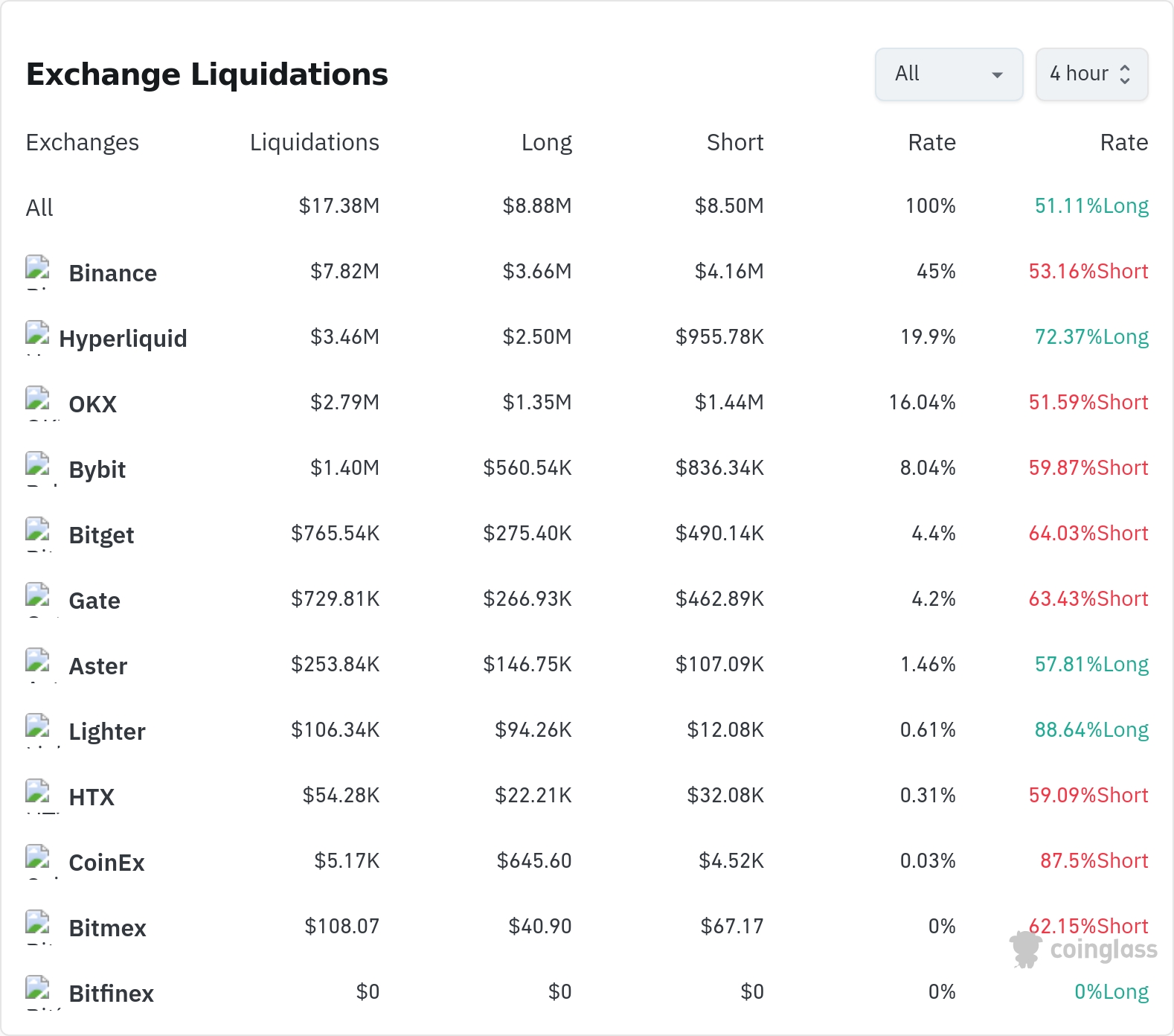Sort by the Liquidations column header
This screenshot has height=1036, width=1174.
pos(315,142)
